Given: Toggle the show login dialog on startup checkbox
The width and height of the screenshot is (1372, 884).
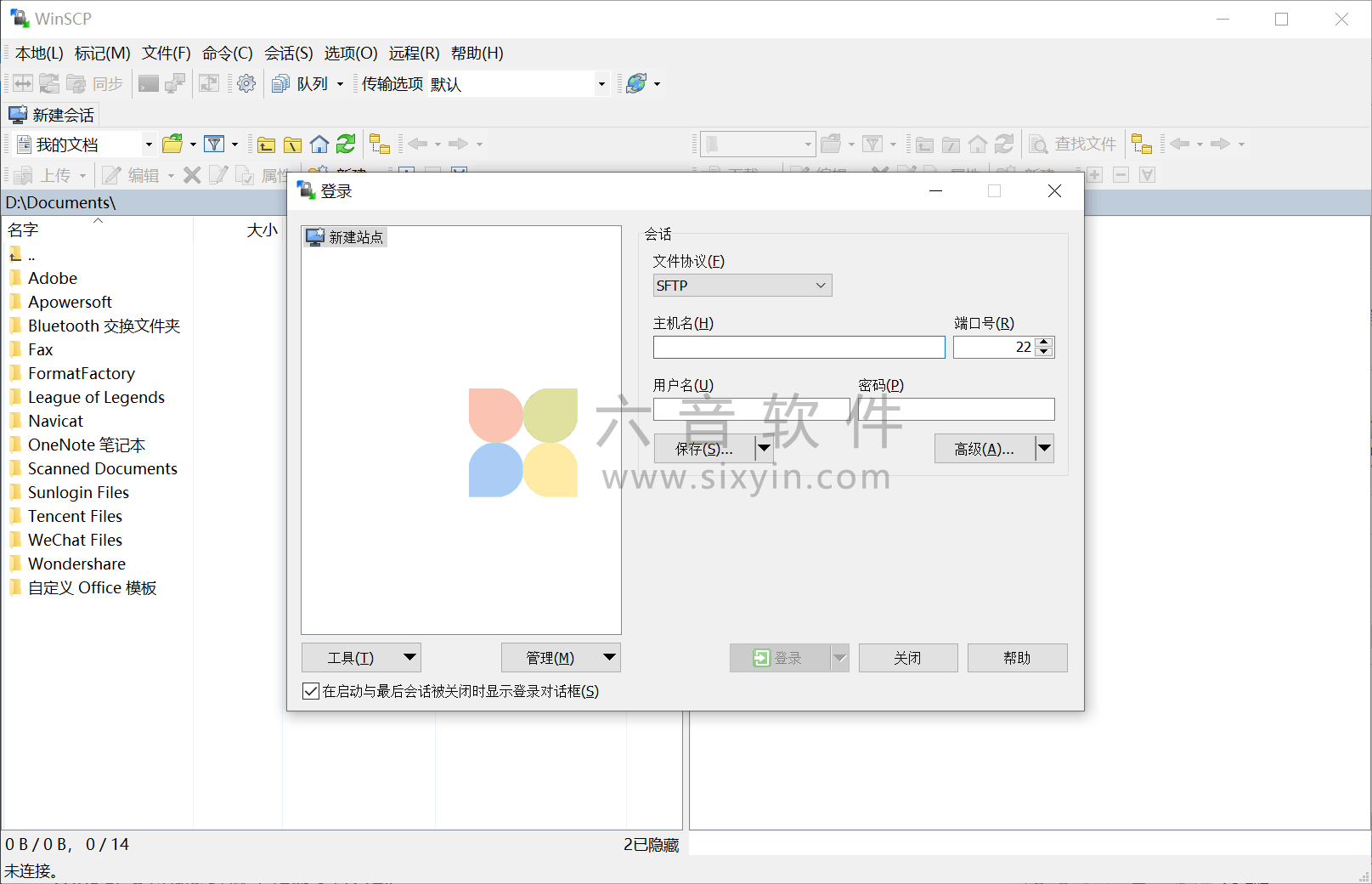Looking at the screenshot, I should [x=310, y=691].
